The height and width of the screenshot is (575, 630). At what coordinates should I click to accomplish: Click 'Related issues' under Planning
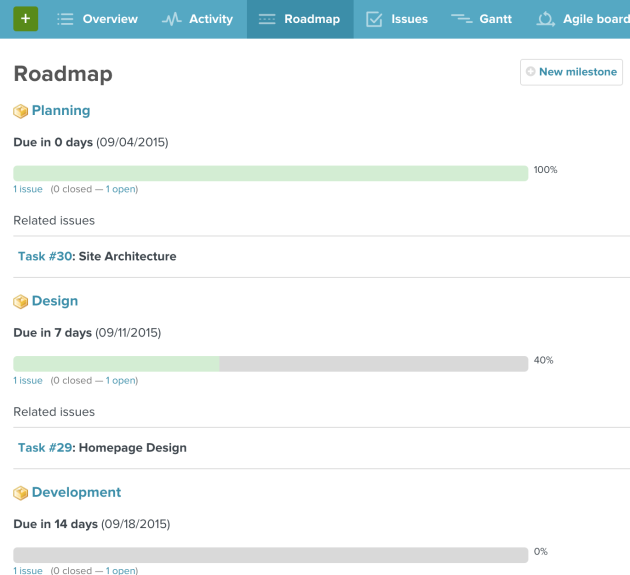click(x=54, y=221)
